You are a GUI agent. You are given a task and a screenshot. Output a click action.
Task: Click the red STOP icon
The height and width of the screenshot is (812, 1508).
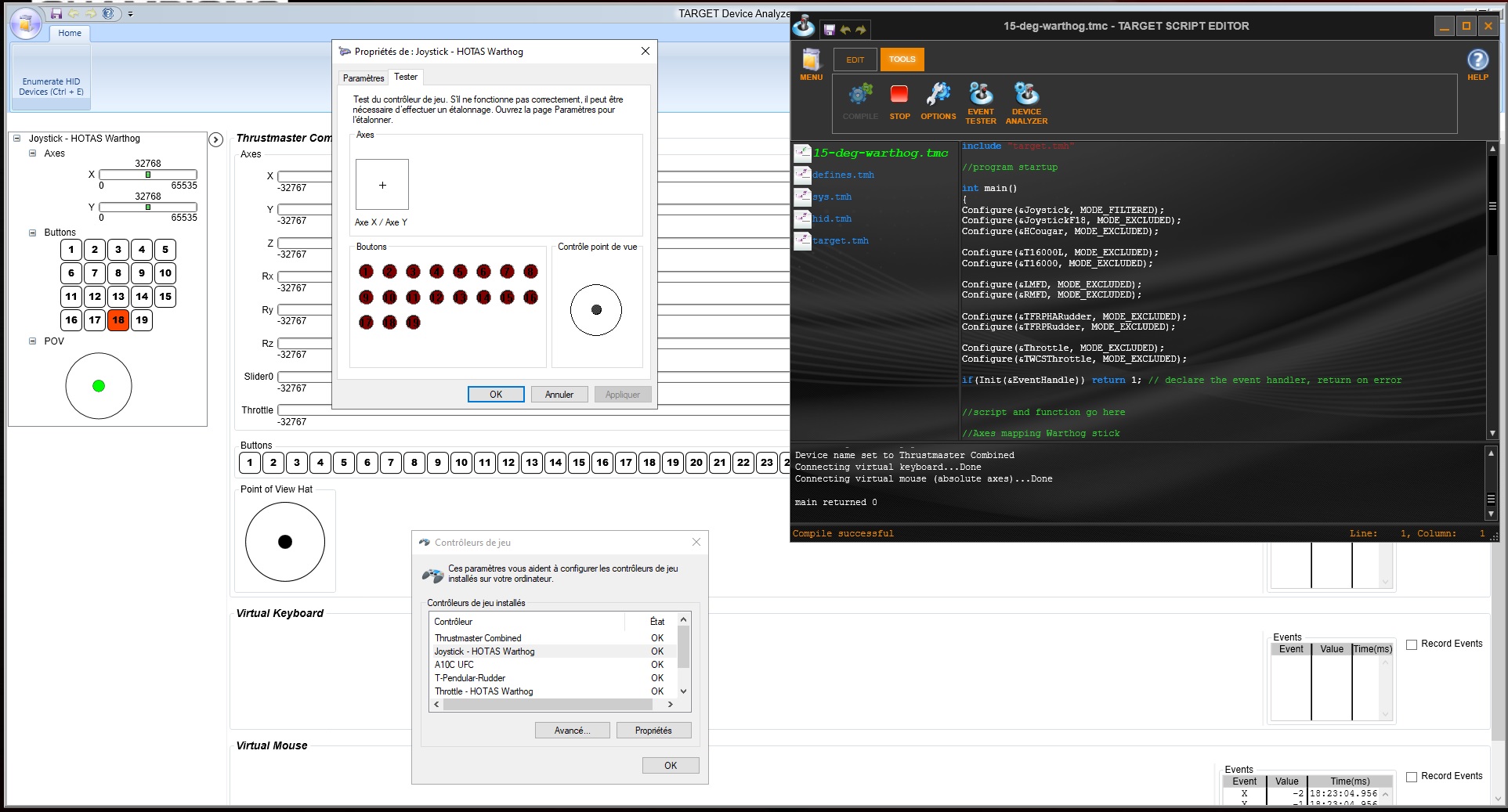point(899,102)
